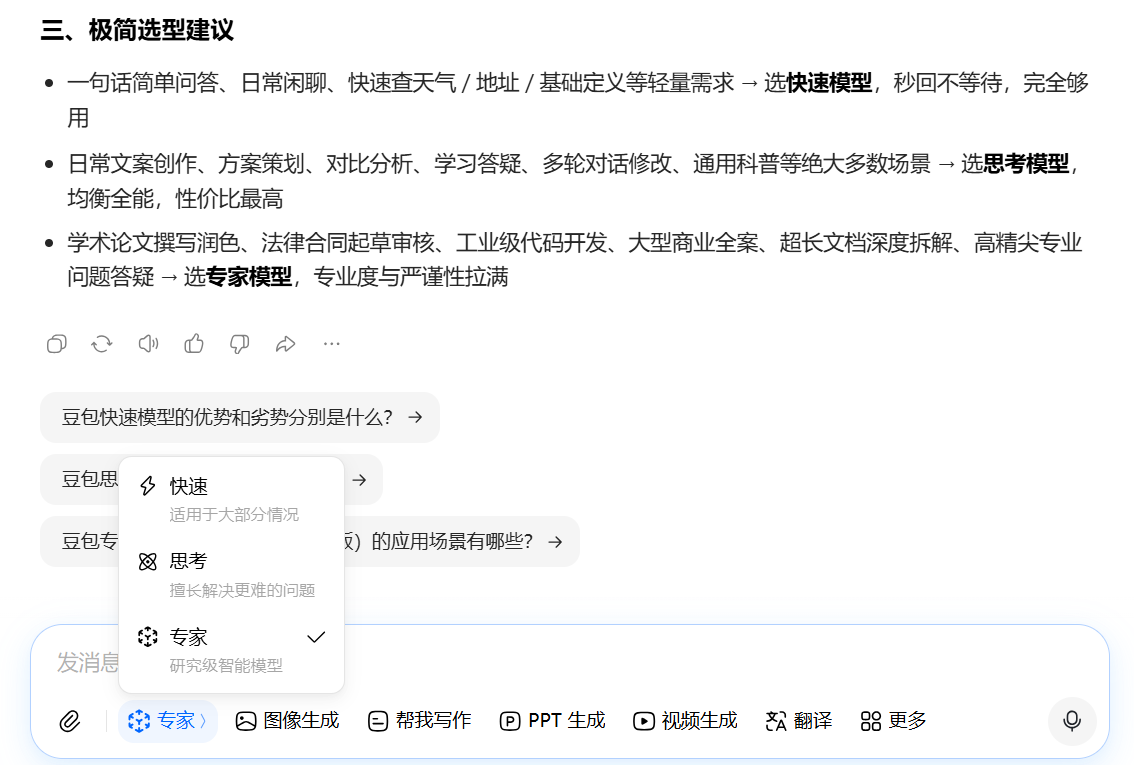Click description 研究级智能模型
The image size is (1134, 765).
click(x=226, y=665)
